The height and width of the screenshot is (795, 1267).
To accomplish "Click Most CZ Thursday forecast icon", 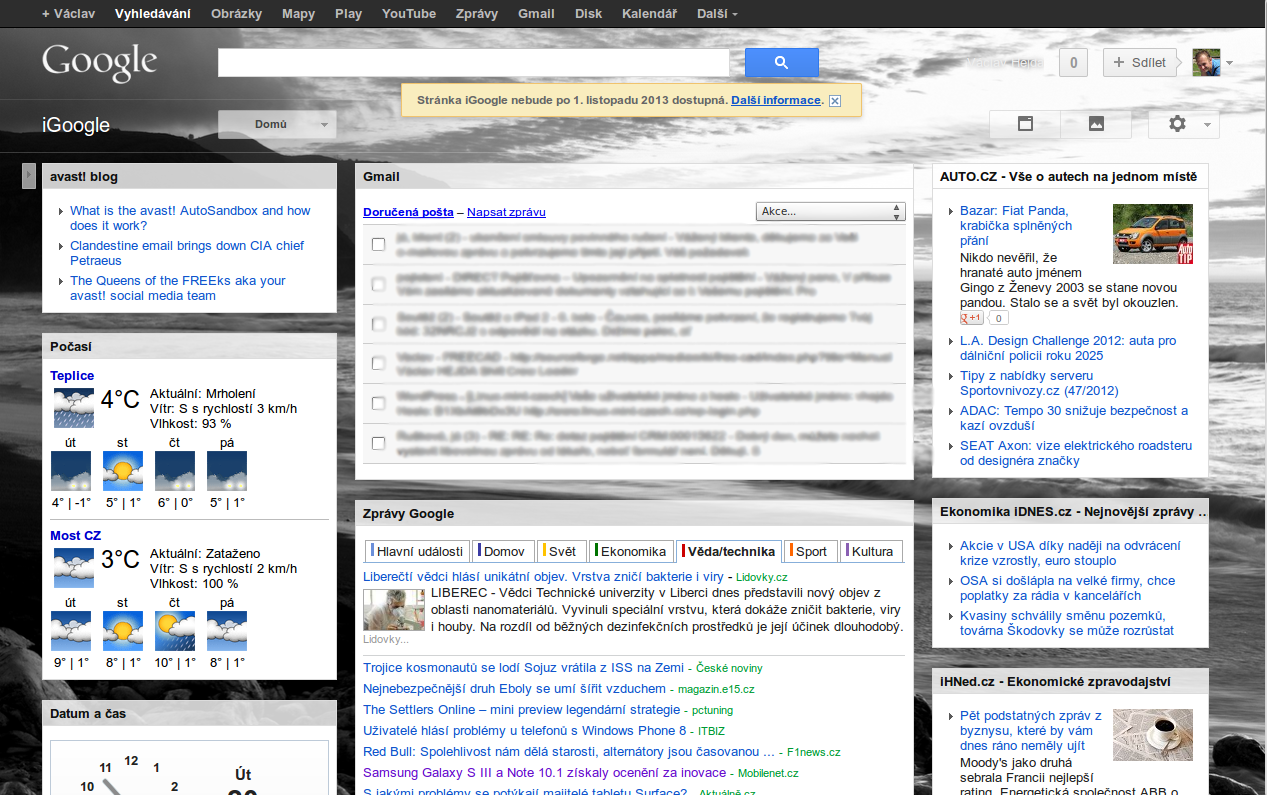I will [175, 631].
